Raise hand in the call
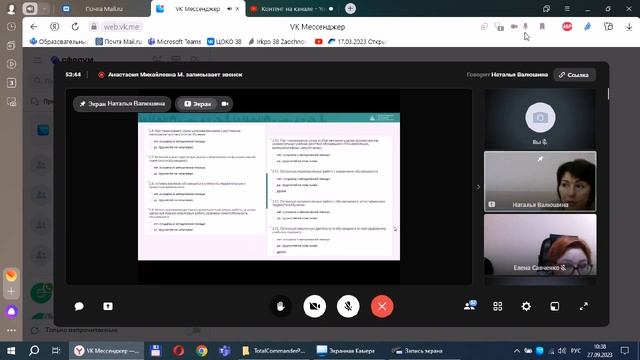The width and height of the screenshot is (640, 360). click(x=280, y=306)
